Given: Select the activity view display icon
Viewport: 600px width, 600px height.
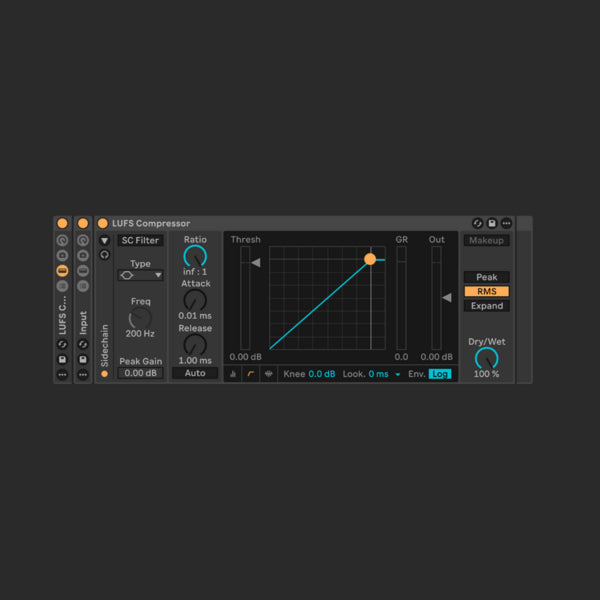Looking at the screenshot, I should click(268, 374).
